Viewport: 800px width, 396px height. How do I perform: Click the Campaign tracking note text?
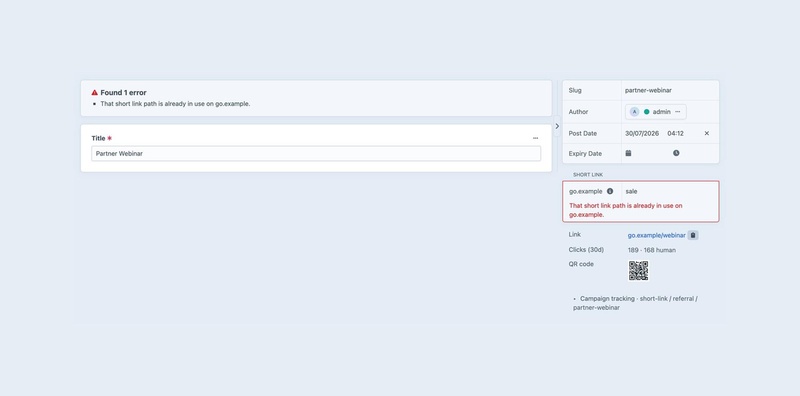click(635, 303)
